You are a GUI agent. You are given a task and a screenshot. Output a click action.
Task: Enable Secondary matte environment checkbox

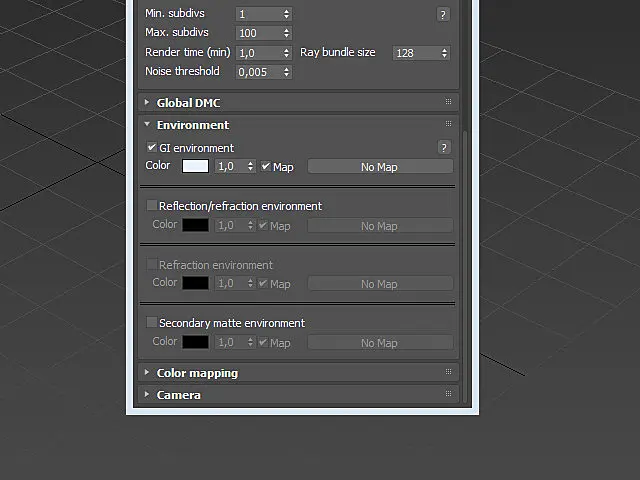(x=151, y=322)
